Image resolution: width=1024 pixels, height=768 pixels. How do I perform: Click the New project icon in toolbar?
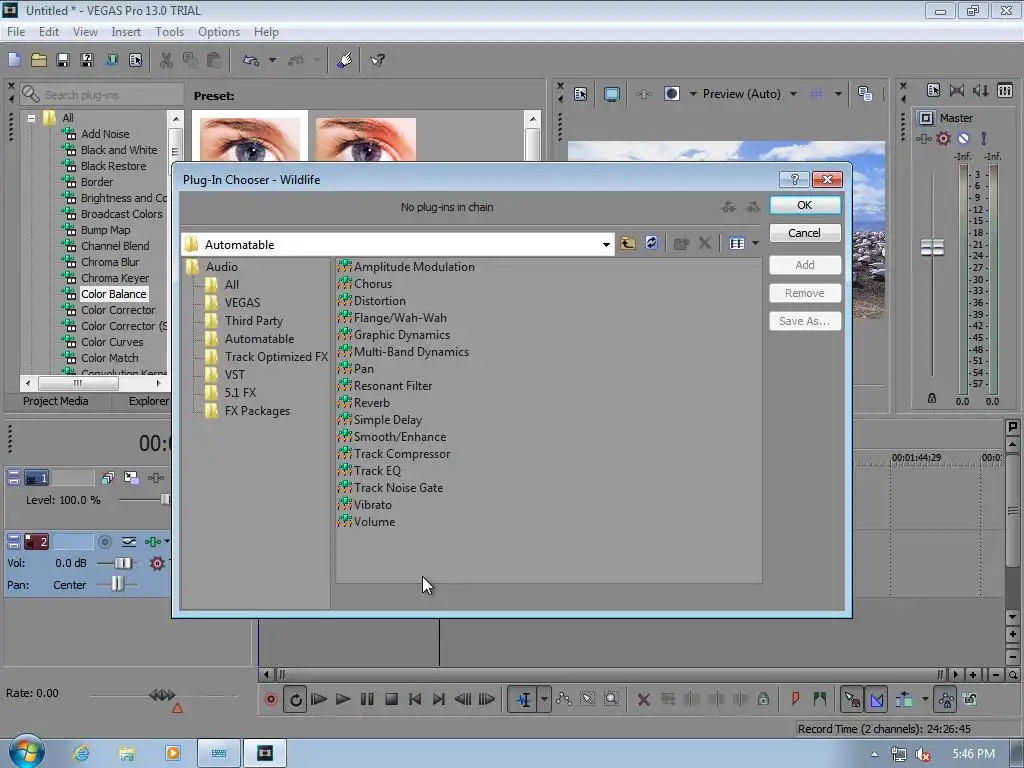(14, 60)
